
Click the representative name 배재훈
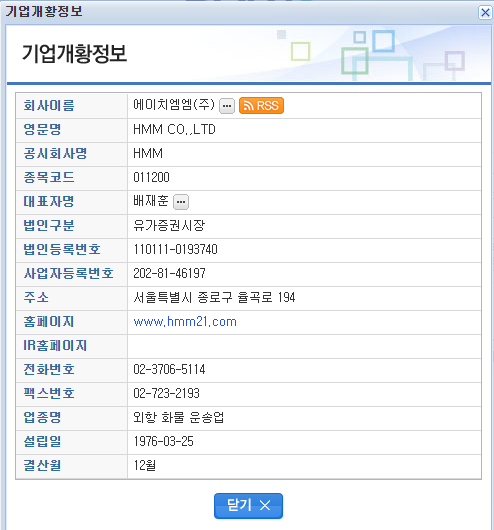150,201
